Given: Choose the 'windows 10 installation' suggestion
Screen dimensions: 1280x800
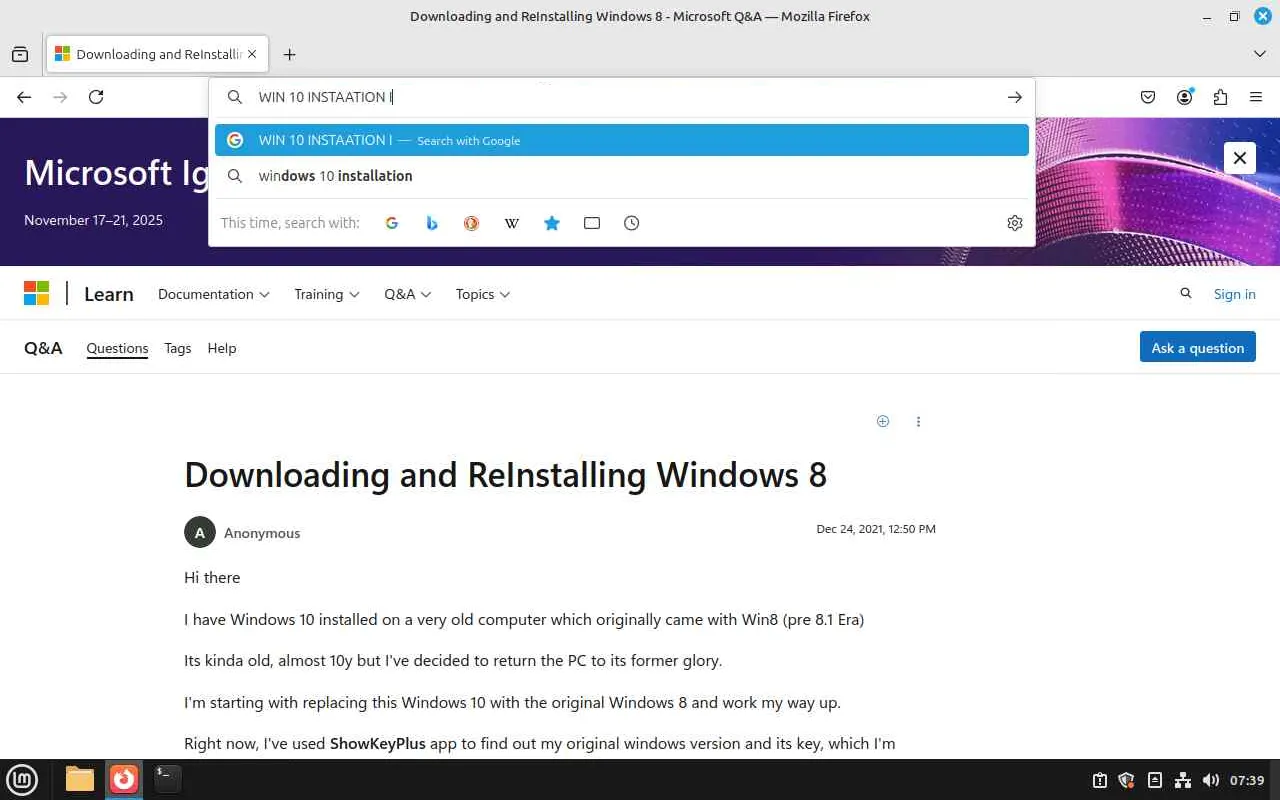Looking at the screenshot, I should pos(622,176).
